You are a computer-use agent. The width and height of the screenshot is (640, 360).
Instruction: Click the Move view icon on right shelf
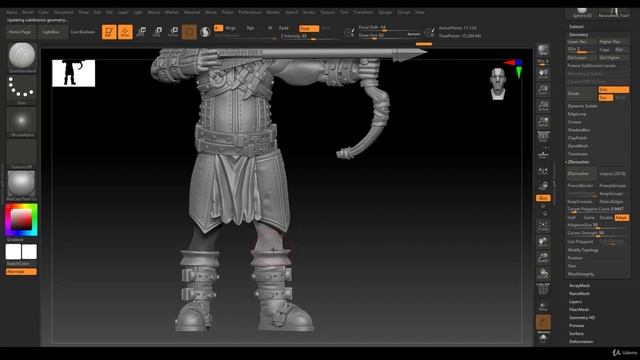pyautogui.click(x=543, y=242)
